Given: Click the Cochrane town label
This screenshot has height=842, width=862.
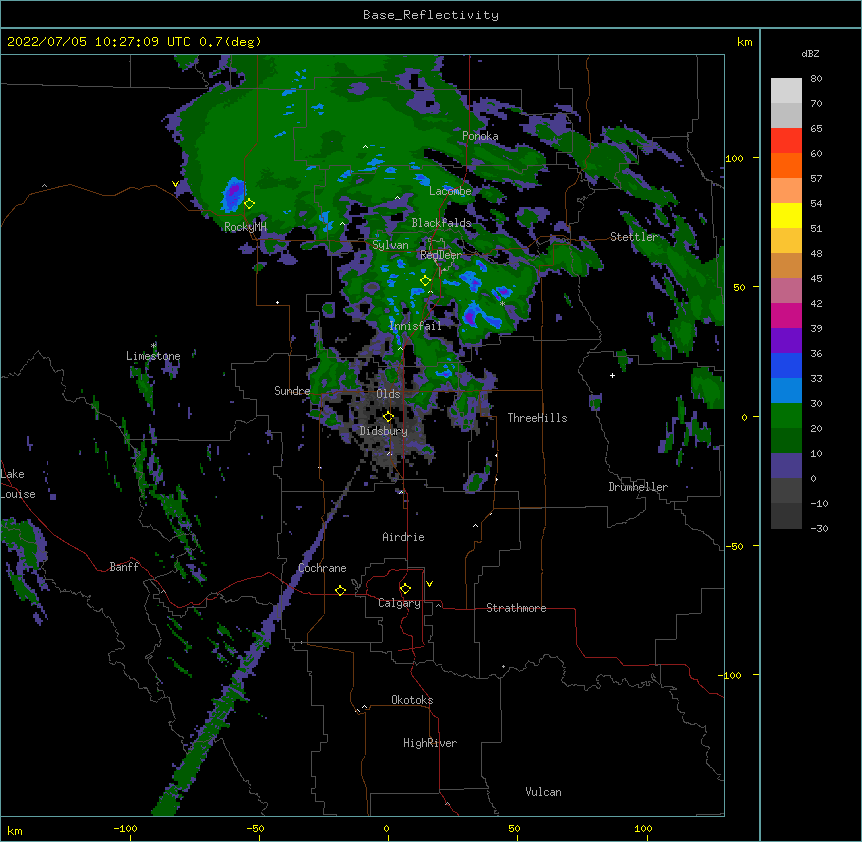Looking at the screenshot, I should (x=322, y=568).
